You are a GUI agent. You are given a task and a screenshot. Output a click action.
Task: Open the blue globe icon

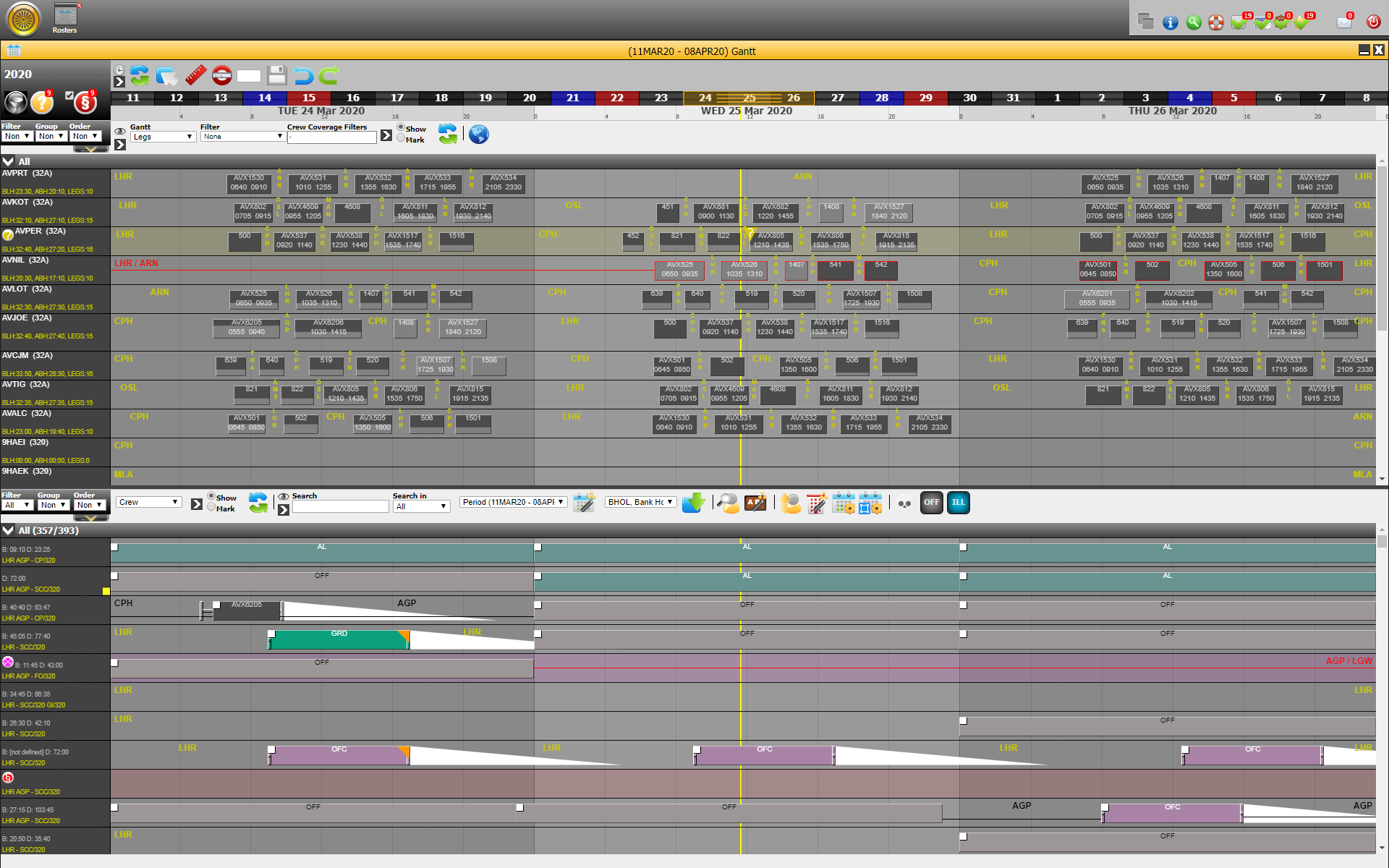pos(479,135)
